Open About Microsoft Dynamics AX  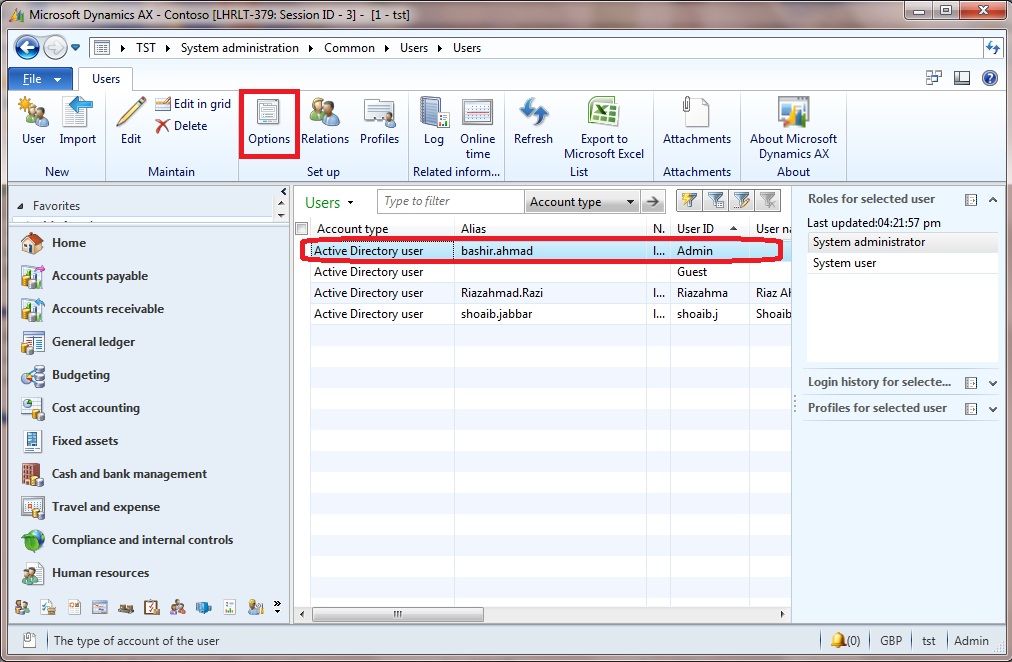(x=793, y=128)
